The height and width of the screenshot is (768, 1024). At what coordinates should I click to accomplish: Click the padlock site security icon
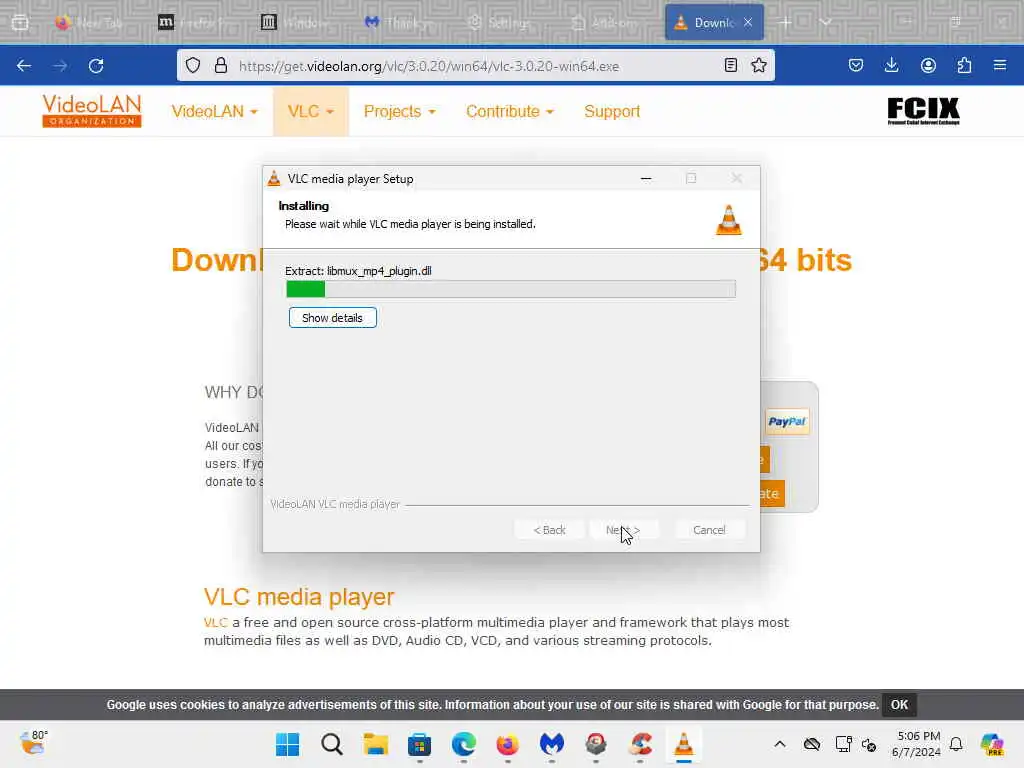(221, 65)
